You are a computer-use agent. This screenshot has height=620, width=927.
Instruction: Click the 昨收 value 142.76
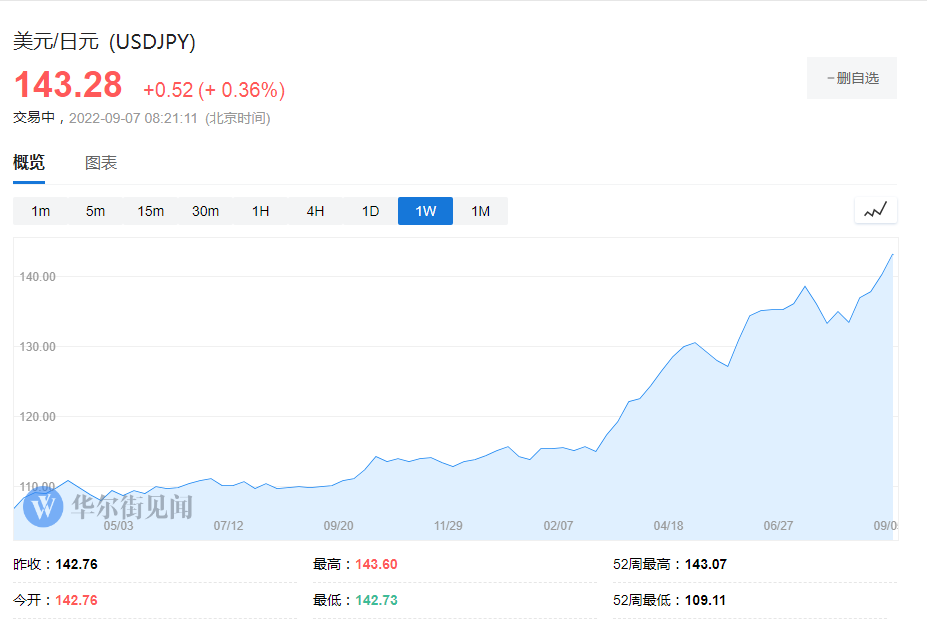coord(76,564)
